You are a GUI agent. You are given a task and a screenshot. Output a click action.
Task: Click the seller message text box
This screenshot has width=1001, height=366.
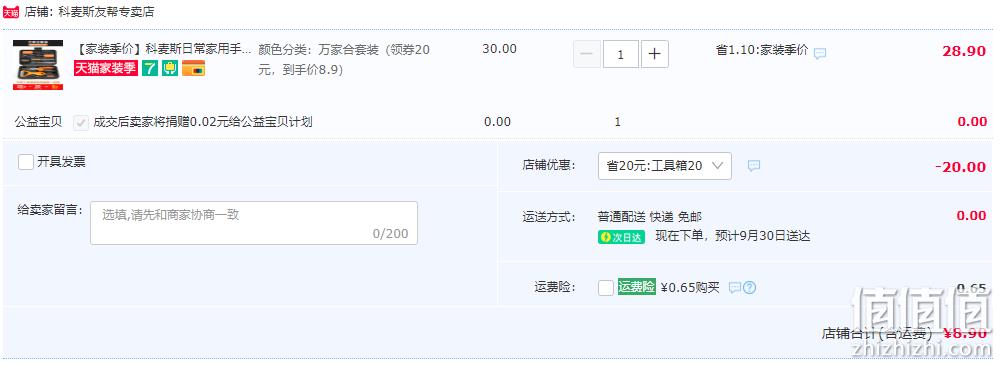pyautogui.click(x=254, y=223)
